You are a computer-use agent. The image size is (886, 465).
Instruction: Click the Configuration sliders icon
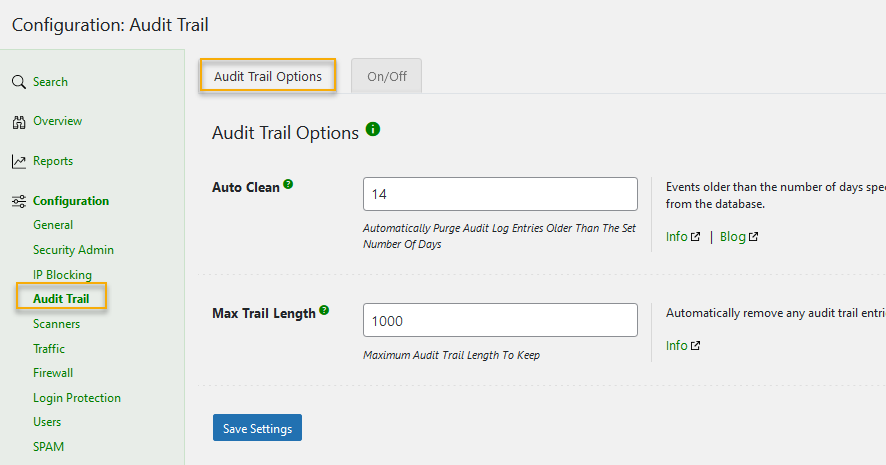tap(18, 201)
